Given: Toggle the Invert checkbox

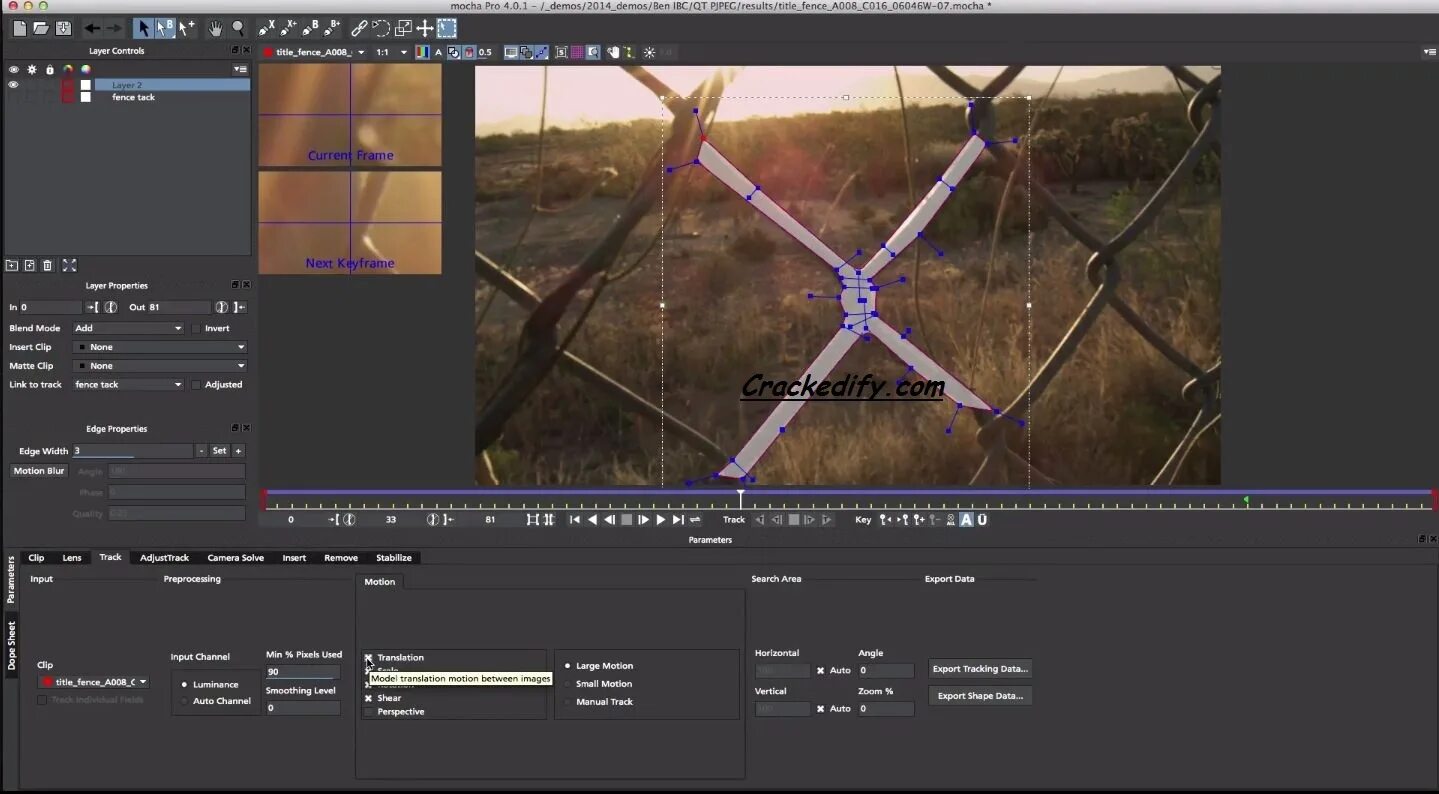Looking at the screenshot, I should pos(196,328).
